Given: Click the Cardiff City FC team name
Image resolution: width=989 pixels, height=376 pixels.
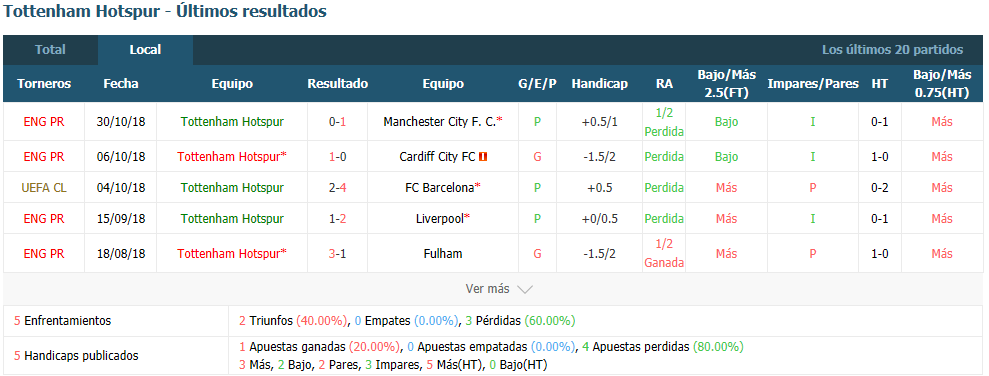Looking at the screenshot, I should [x=437, y=156].
